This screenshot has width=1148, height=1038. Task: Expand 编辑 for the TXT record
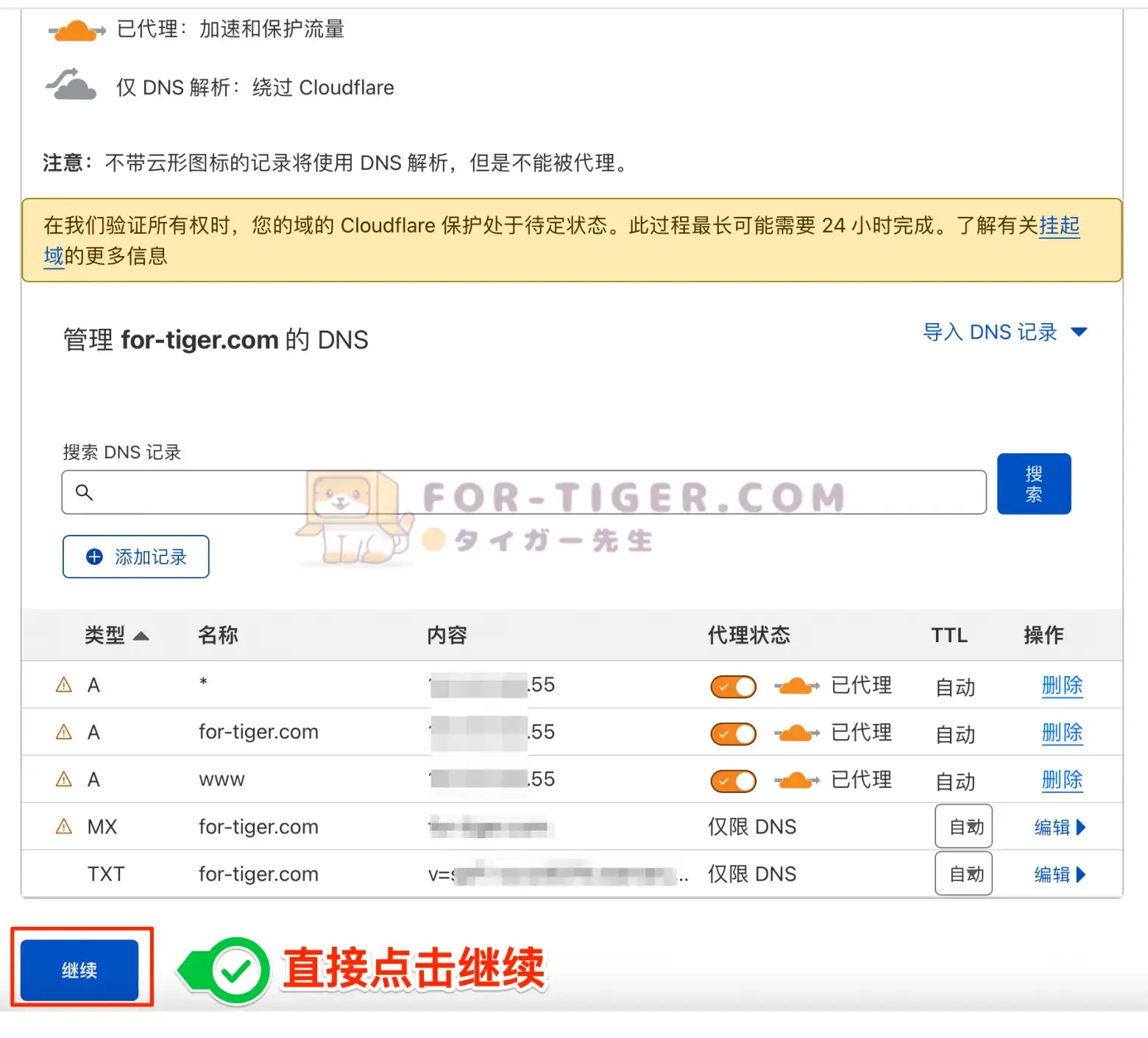tap(1060, 874)
